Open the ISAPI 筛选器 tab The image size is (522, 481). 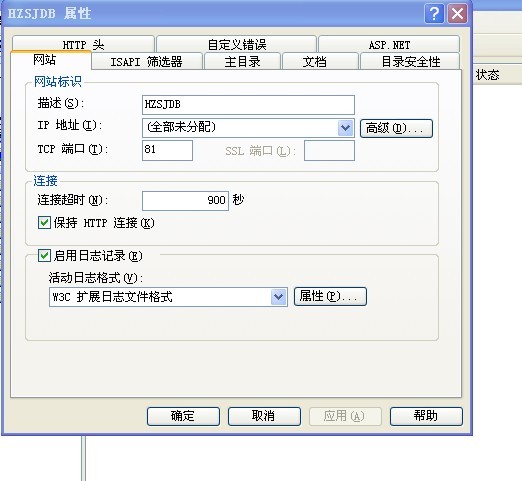(147, 61)
